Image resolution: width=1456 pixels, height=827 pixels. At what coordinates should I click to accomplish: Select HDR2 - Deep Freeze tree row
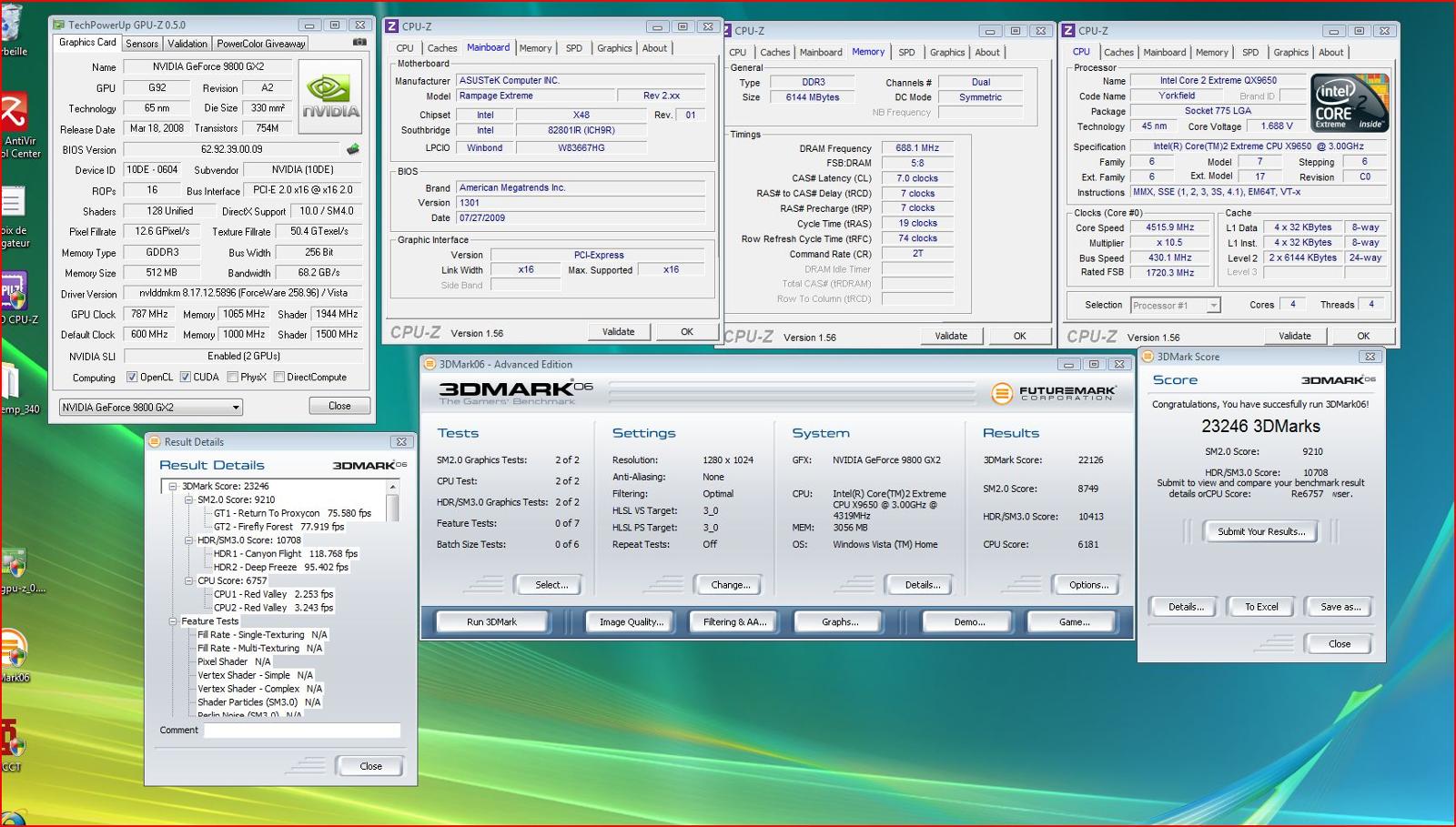(280, 567)
